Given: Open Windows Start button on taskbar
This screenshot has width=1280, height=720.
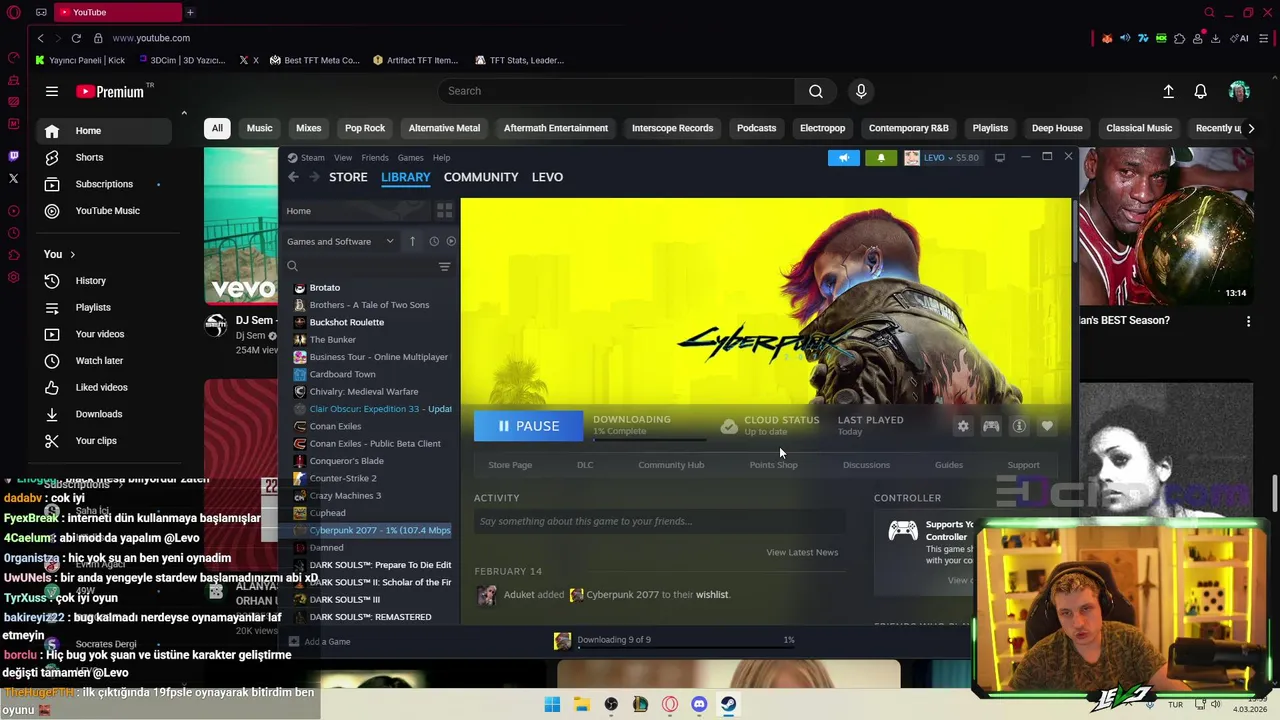Looking at the screenshot, I should tap(552, 705).
